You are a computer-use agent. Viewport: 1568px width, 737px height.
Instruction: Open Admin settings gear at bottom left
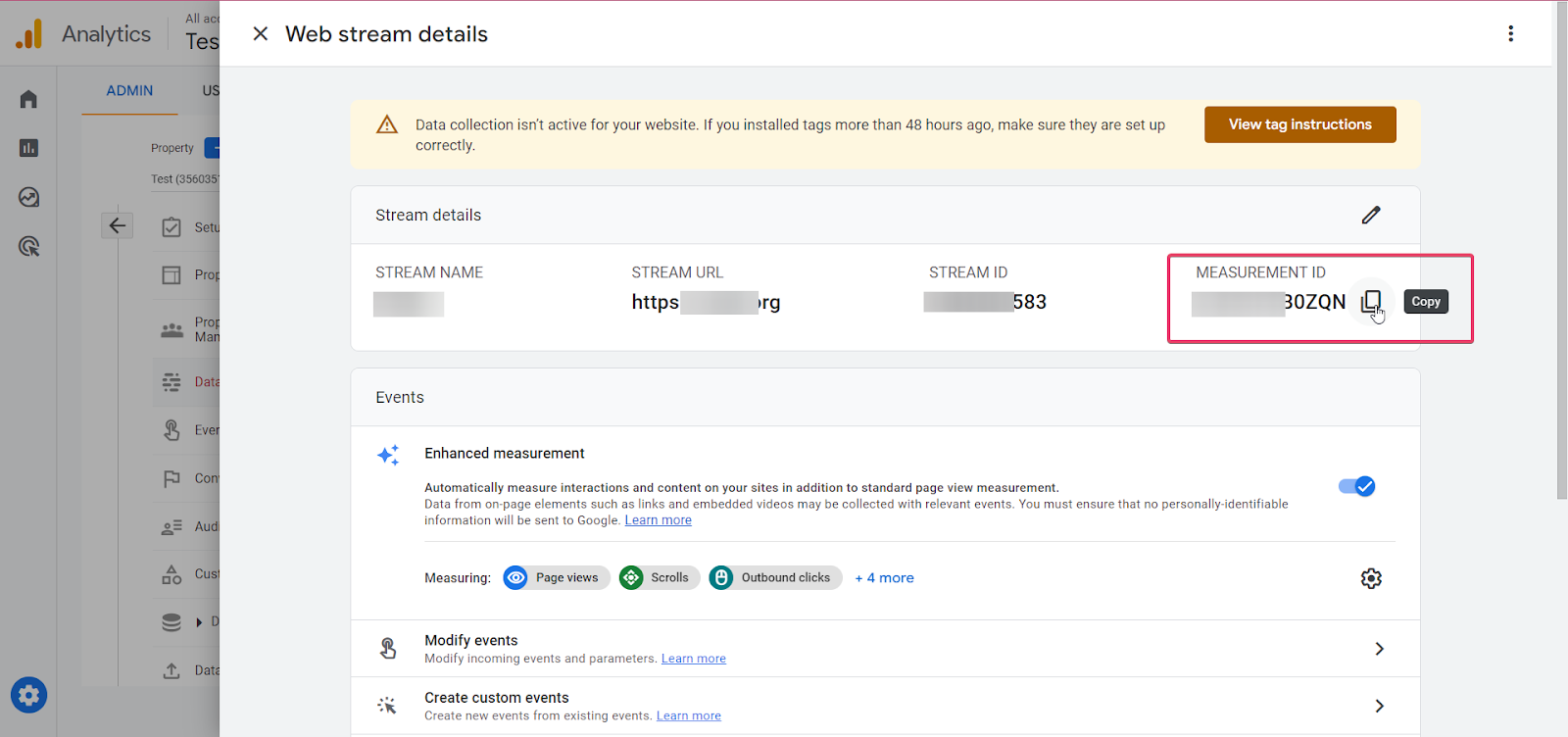pyautogui.click(x=28, y=696)
